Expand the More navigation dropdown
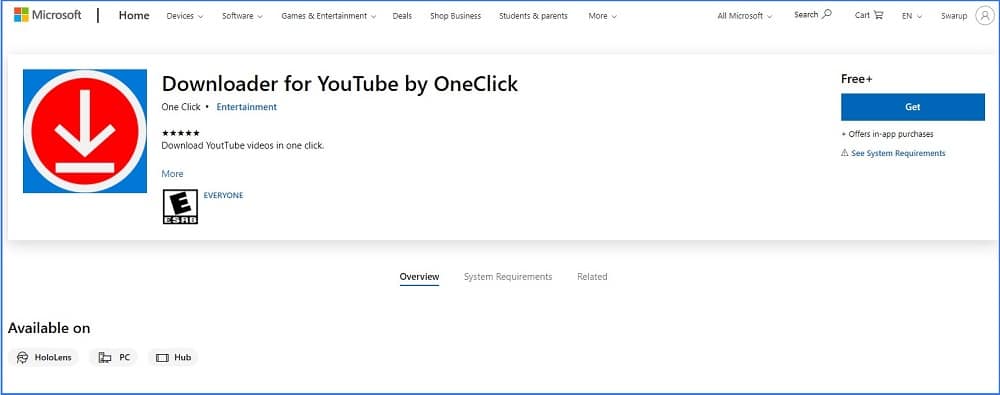1000x395 pixels. pos(603,16)
